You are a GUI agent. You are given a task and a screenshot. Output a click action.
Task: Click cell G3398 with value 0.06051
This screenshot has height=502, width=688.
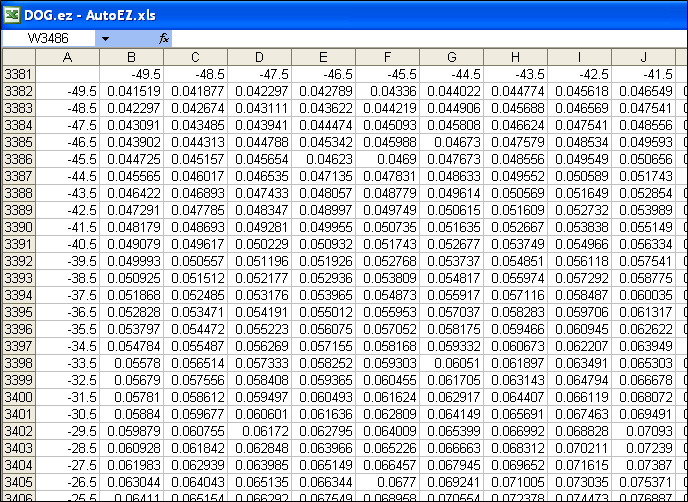[x=452, y=363]
